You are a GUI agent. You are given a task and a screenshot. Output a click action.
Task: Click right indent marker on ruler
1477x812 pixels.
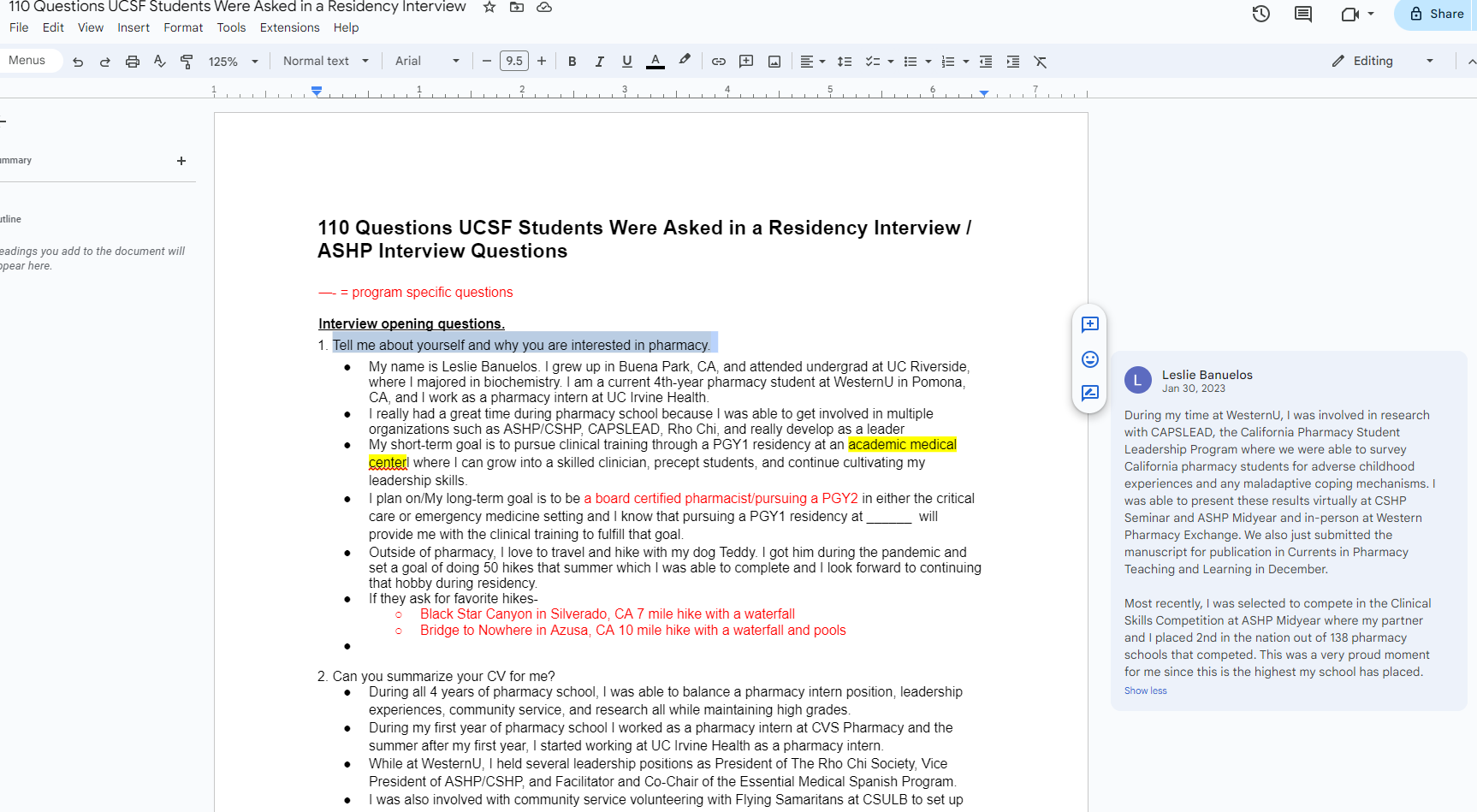[984, 92]
